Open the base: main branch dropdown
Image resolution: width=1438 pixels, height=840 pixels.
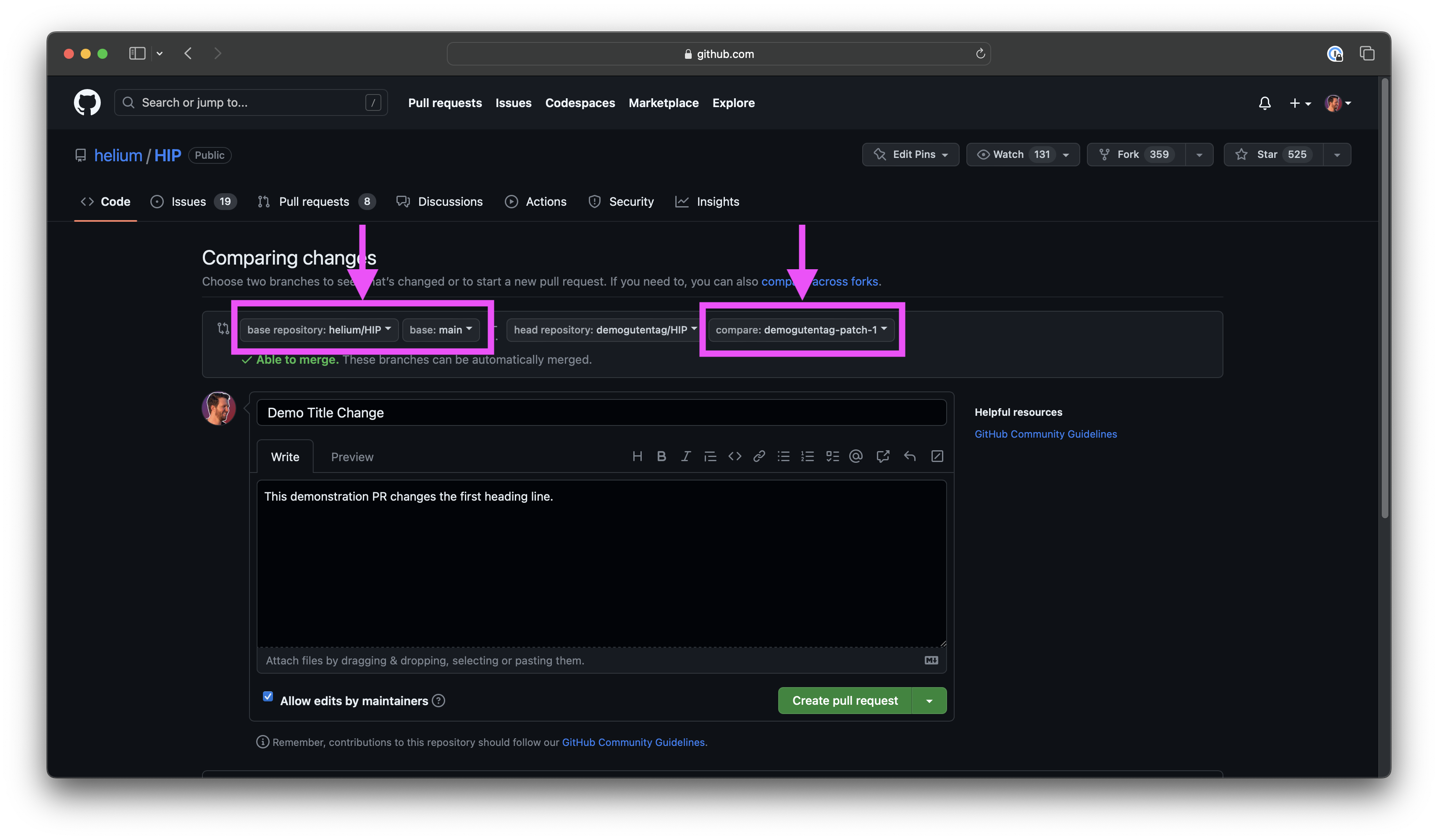point(441,330)
